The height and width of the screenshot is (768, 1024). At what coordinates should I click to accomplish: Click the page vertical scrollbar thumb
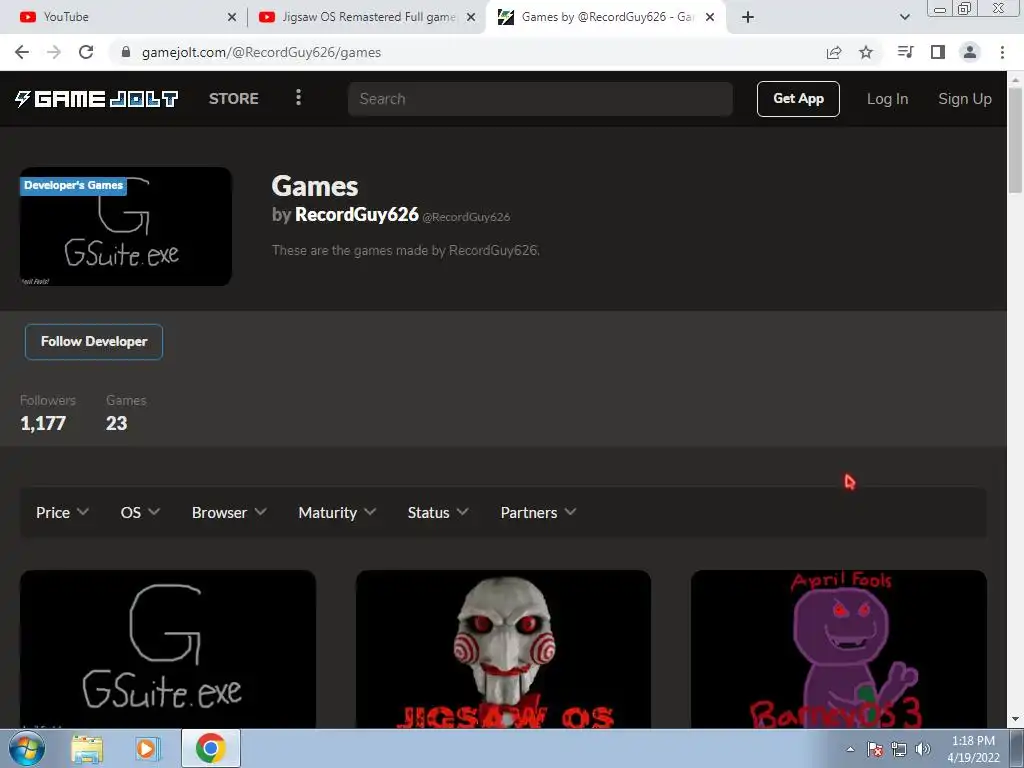coord(1015,140)
